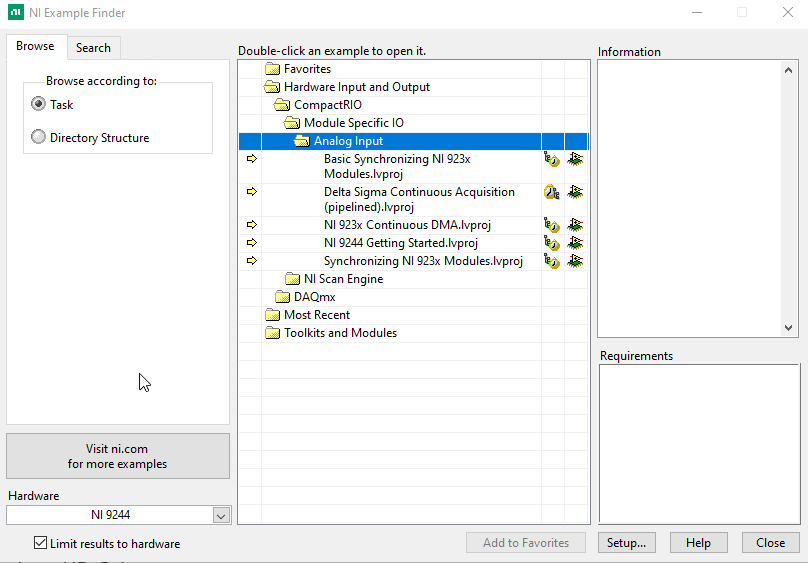The width and height of the screenshot is (808, 563).
Task: Select the Favorites tree row
Action: [x=414, y=69]
